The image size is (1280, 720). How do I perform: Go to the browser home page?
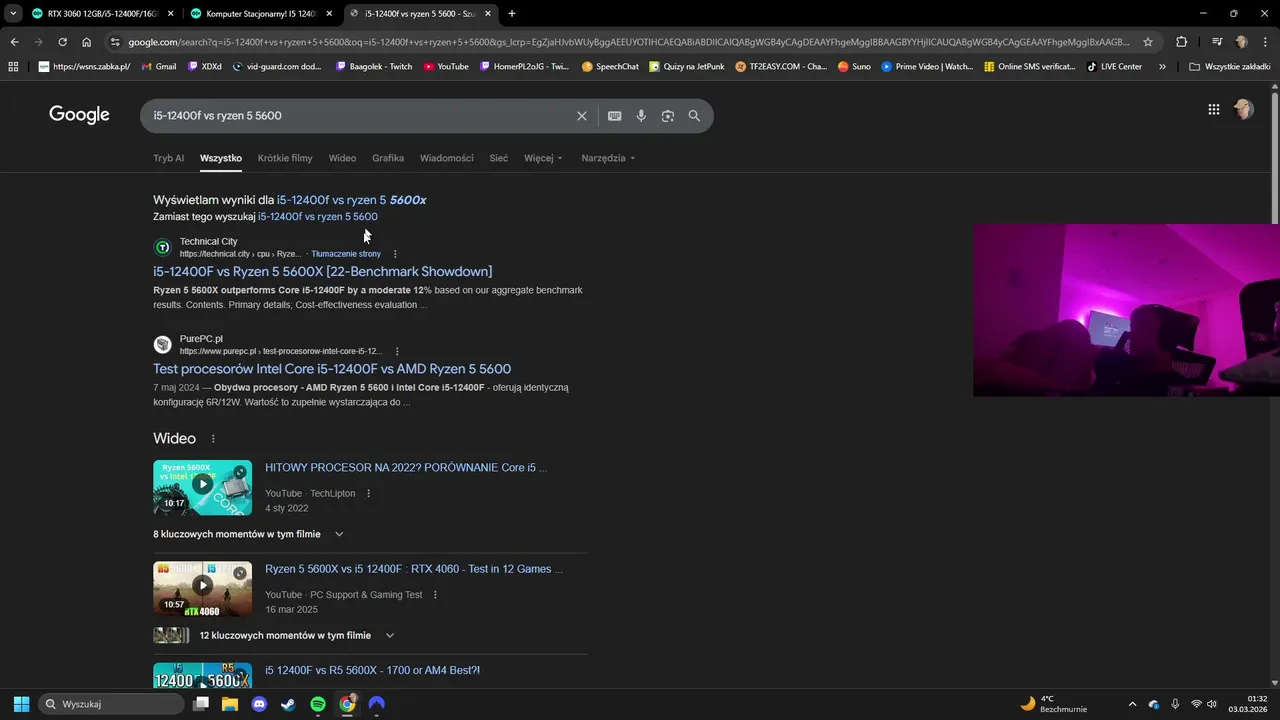pyautogui.click(x=86, y=42)
